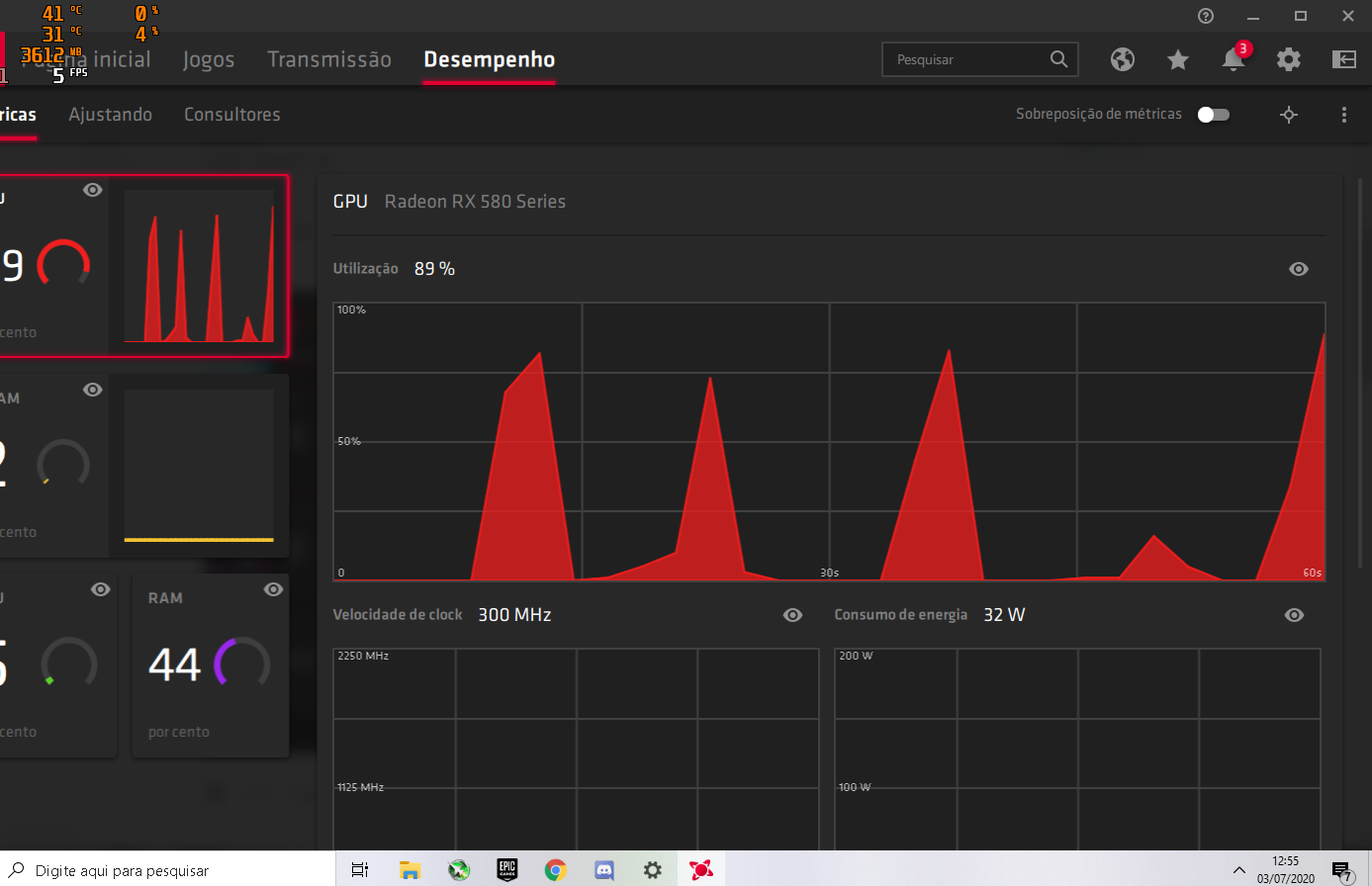Open the Action Center notification icon
1372x886 pixels.
click(1342, 871)
